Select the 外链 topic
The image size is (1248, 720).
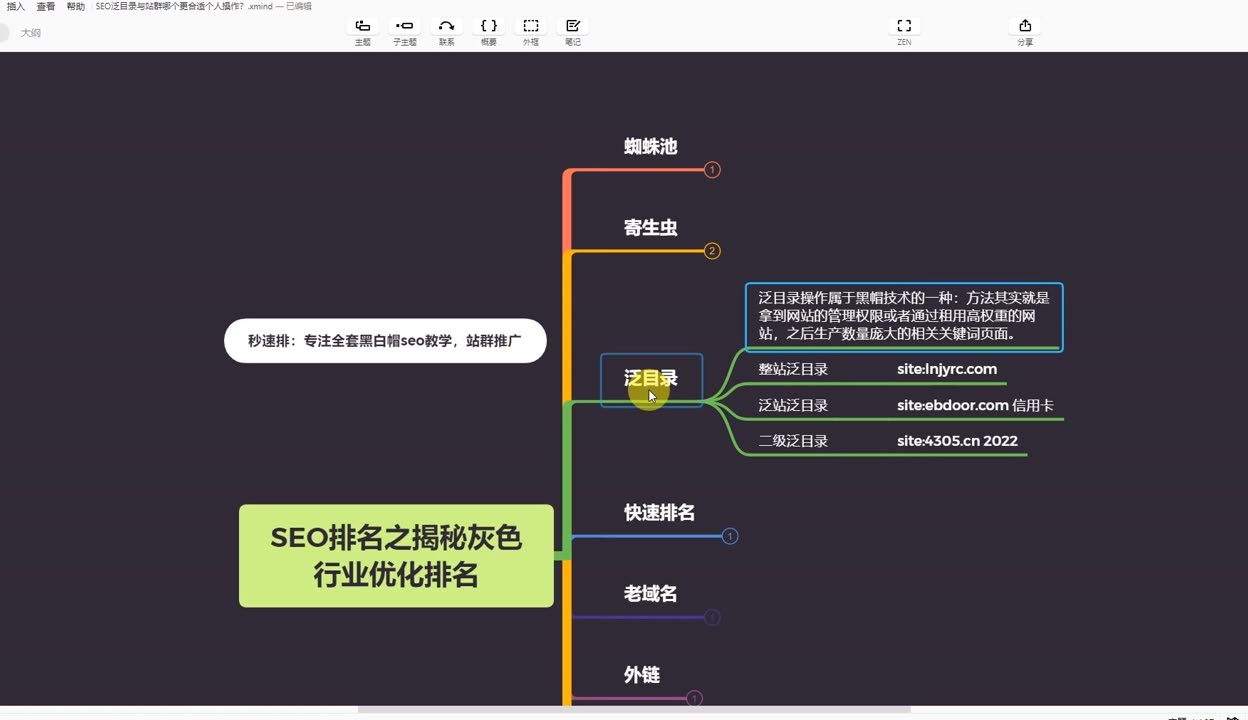click(642, 675)
